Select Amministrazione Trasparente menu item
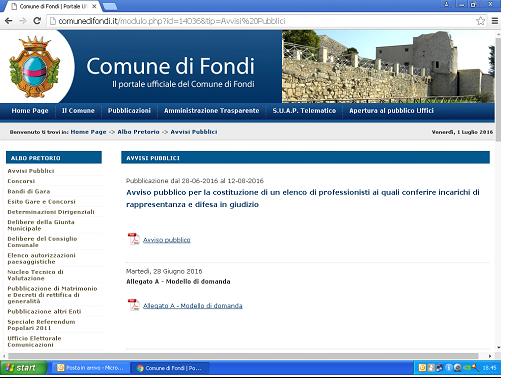The width and height of the screenshot is (512, 384). pyautogui.click(x=211, y=111)
